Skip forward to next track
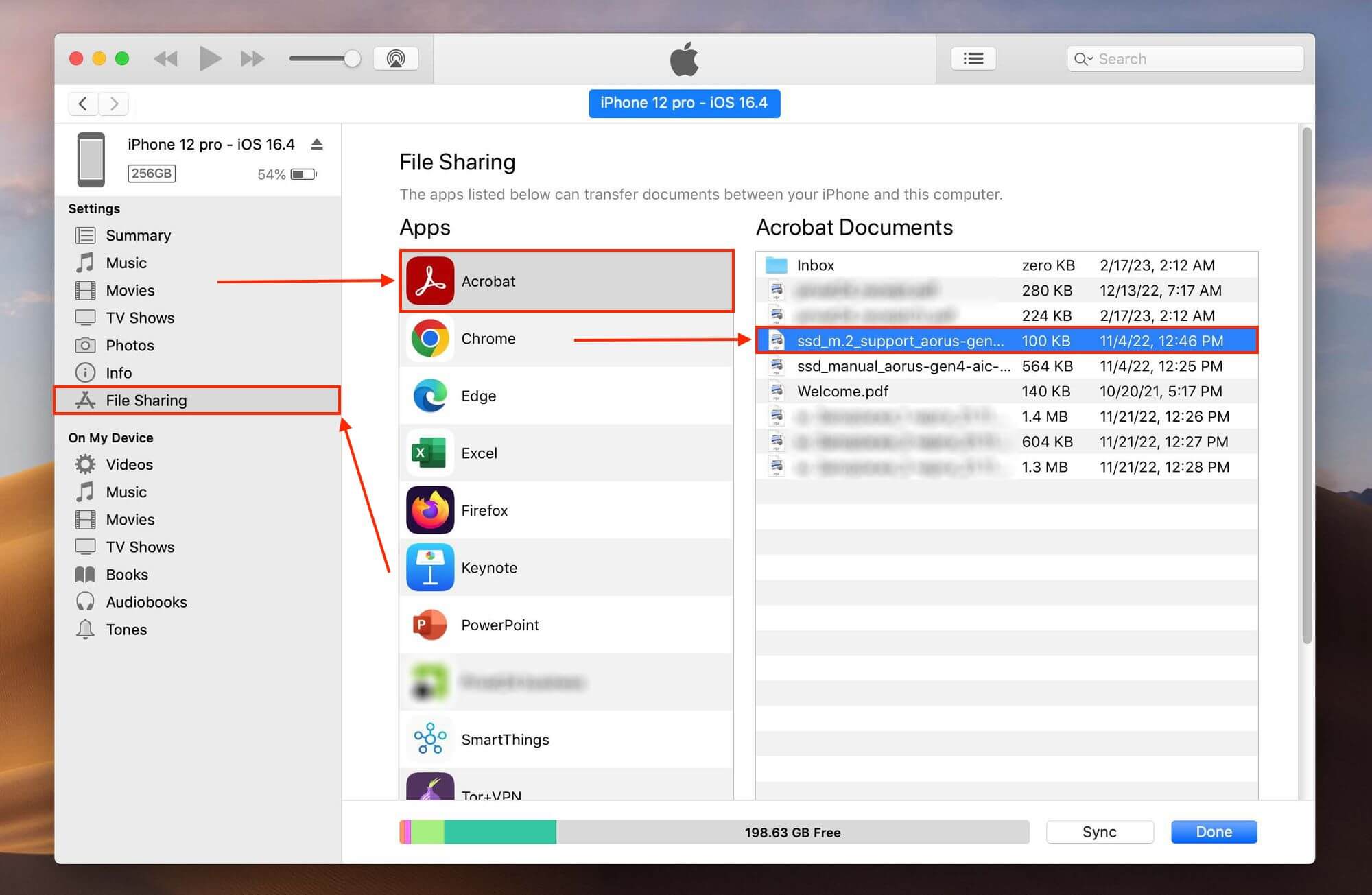 [x=253, y=58]
